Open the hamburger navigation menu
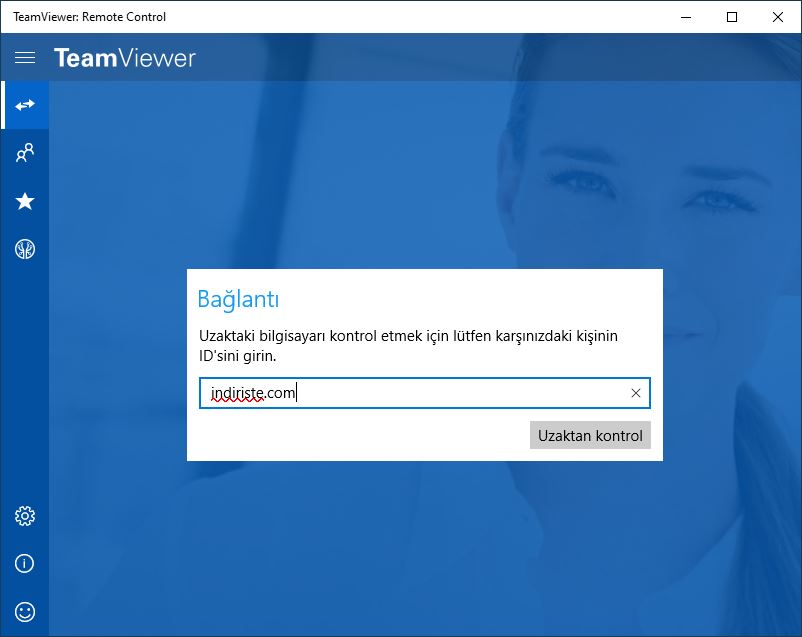 [25, 57]
